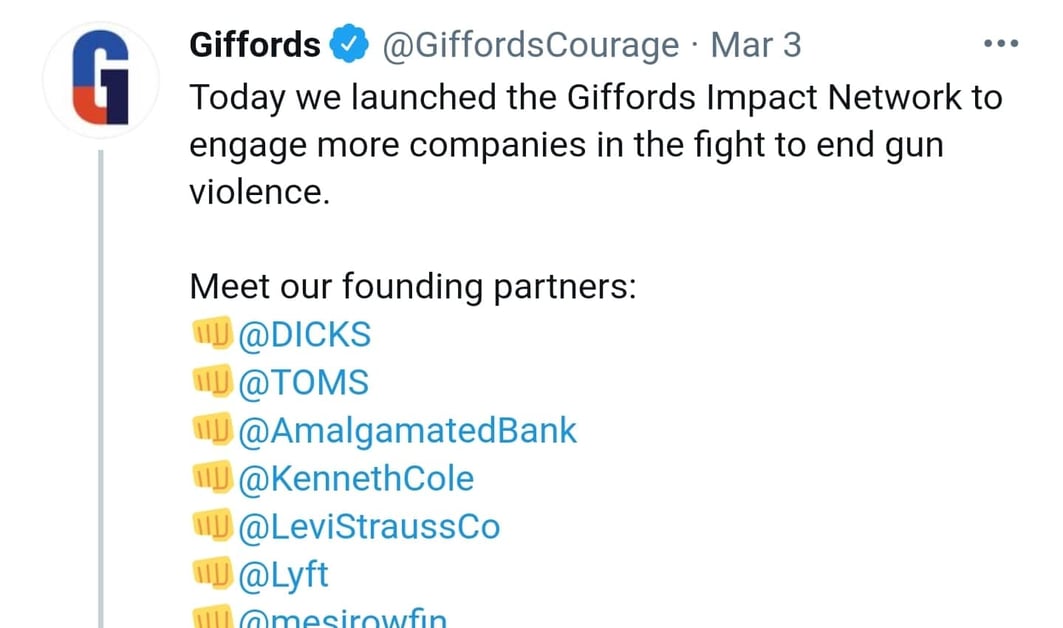Screen dimensions: 1063x628
Task: Visit the @TOMS mention link
Action: point(303,383)
